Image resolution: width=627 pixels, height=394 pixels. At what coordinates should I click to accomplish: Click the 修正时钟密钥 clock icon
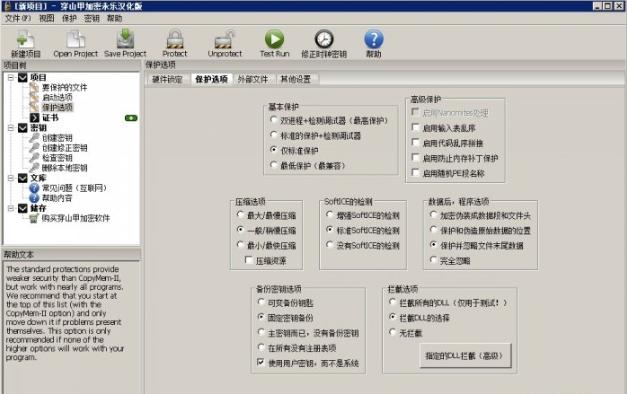324,39
